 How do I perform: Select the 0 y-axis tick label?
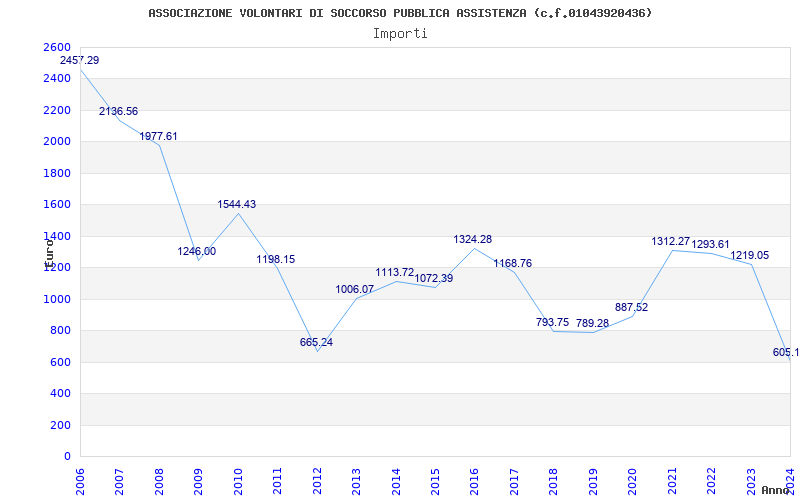pyautogui.click(x=67, y=457)
